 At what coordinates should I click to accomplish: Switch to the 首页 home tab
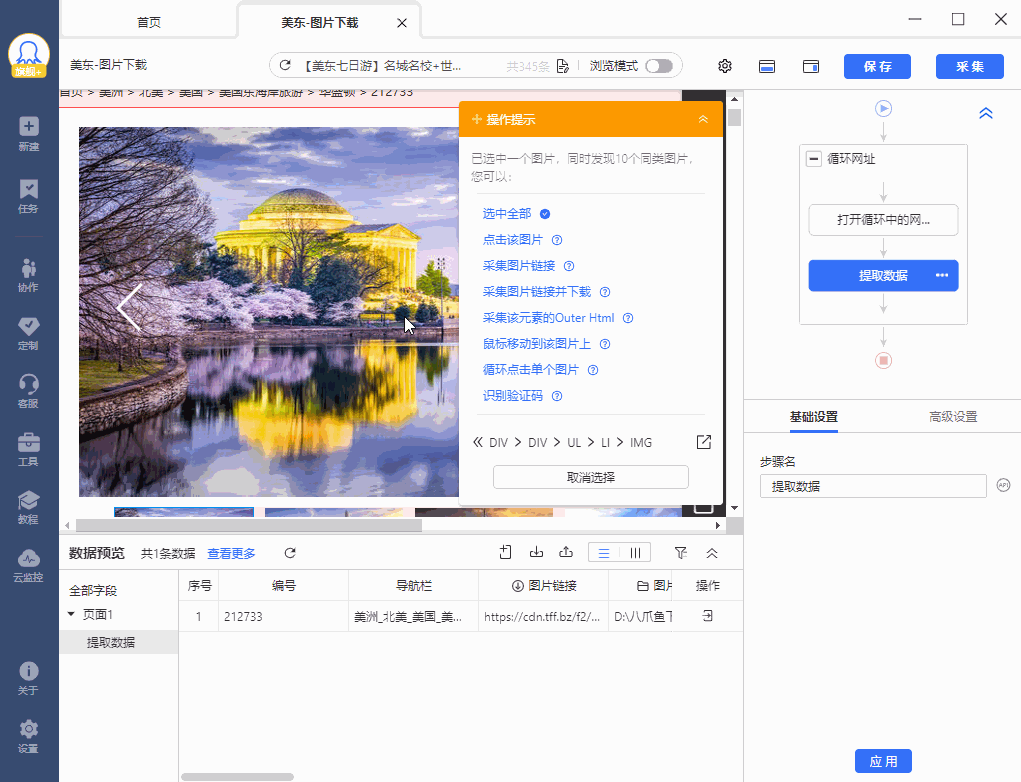pos(148,22)
